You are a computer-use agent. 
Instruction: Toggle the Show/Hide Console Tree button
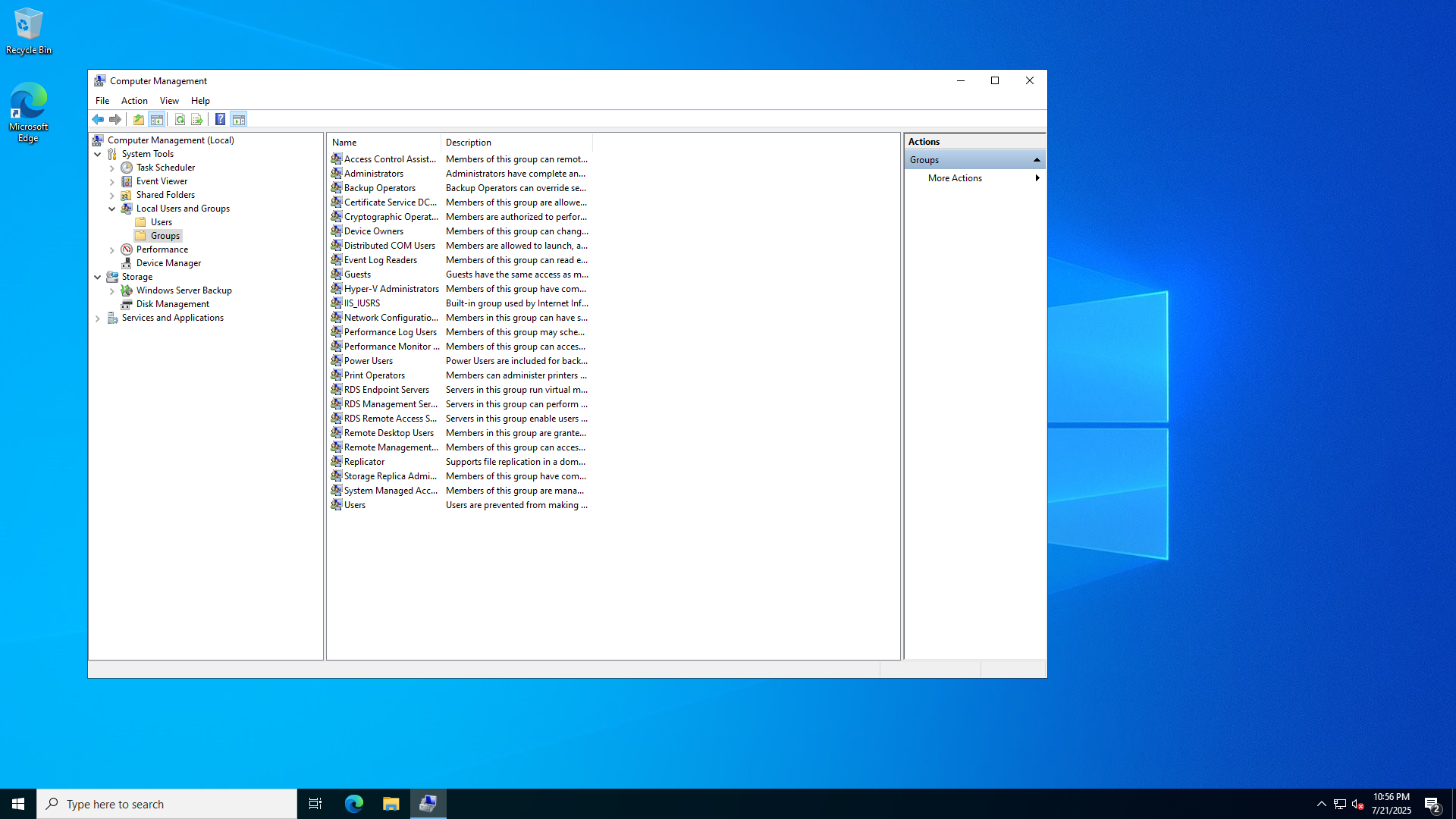157,119
